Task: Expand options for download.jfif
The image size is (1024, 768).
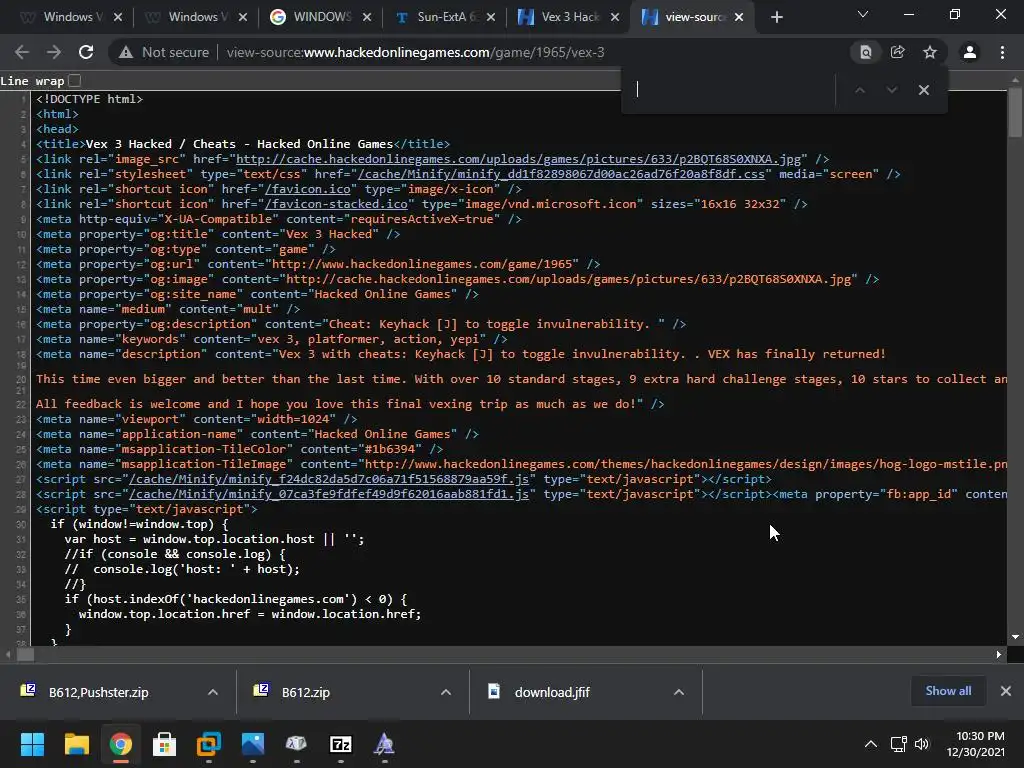Action: coord(679,692)
